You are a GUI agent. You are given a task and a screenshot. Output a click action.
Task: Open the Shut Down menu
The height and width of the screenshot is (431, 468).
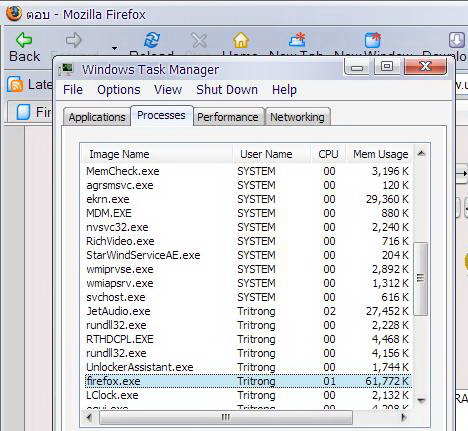pyautogui.click(x=227, y=90)
